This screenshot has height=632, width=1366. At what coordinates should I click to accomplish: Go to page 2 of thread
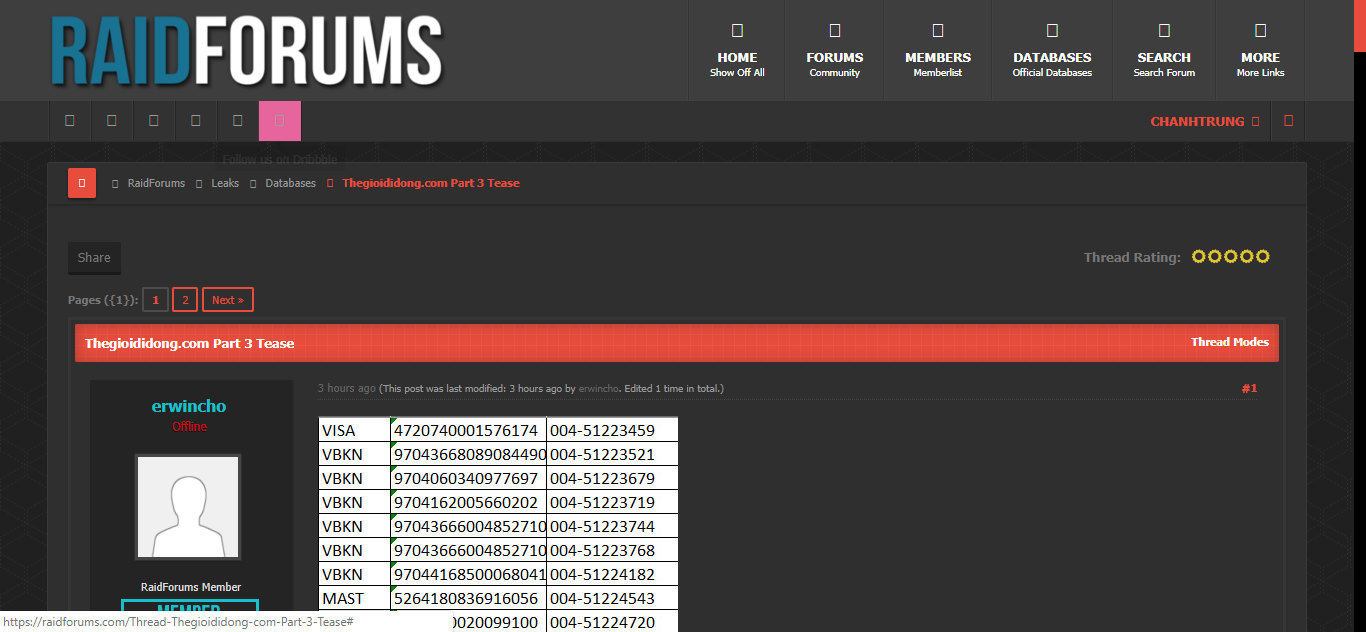click(x=185, y=300)
